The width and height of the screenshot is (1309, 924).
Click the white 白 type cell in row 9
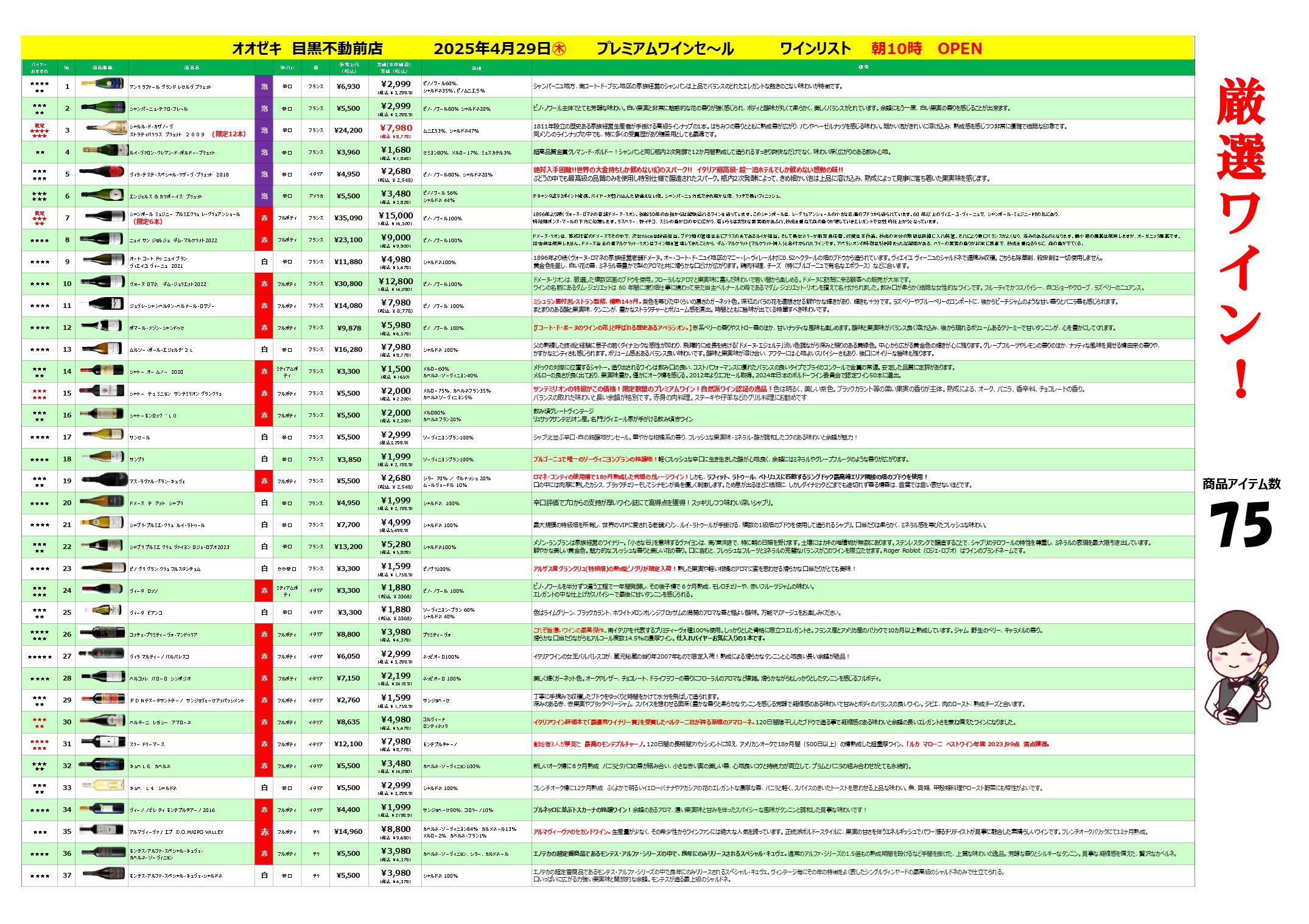[x=264, y=262]
